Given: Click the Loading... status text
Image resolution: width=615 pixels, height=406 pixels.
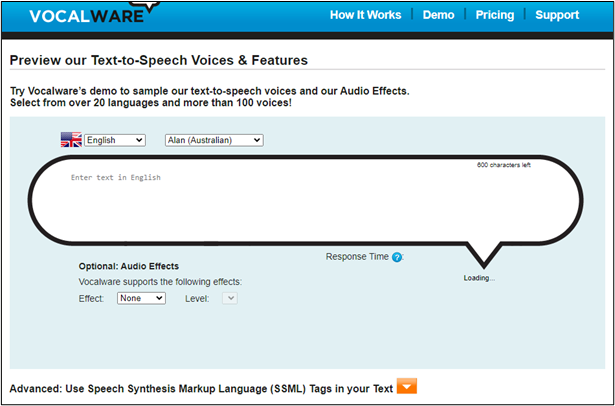Looking at the screenshot, I should [x=479, y=278].
